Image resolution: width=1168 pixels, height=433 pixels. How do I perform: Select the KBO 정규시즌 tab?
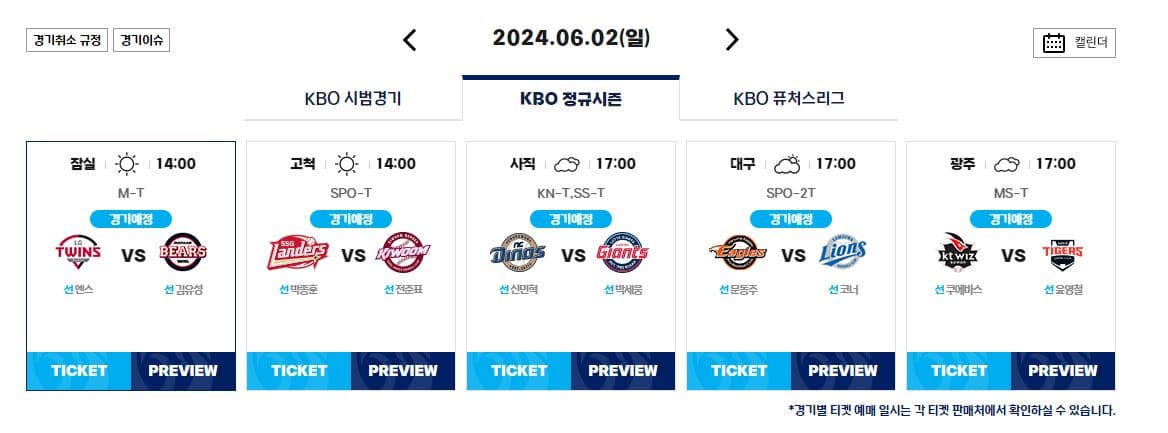point(571,98)
